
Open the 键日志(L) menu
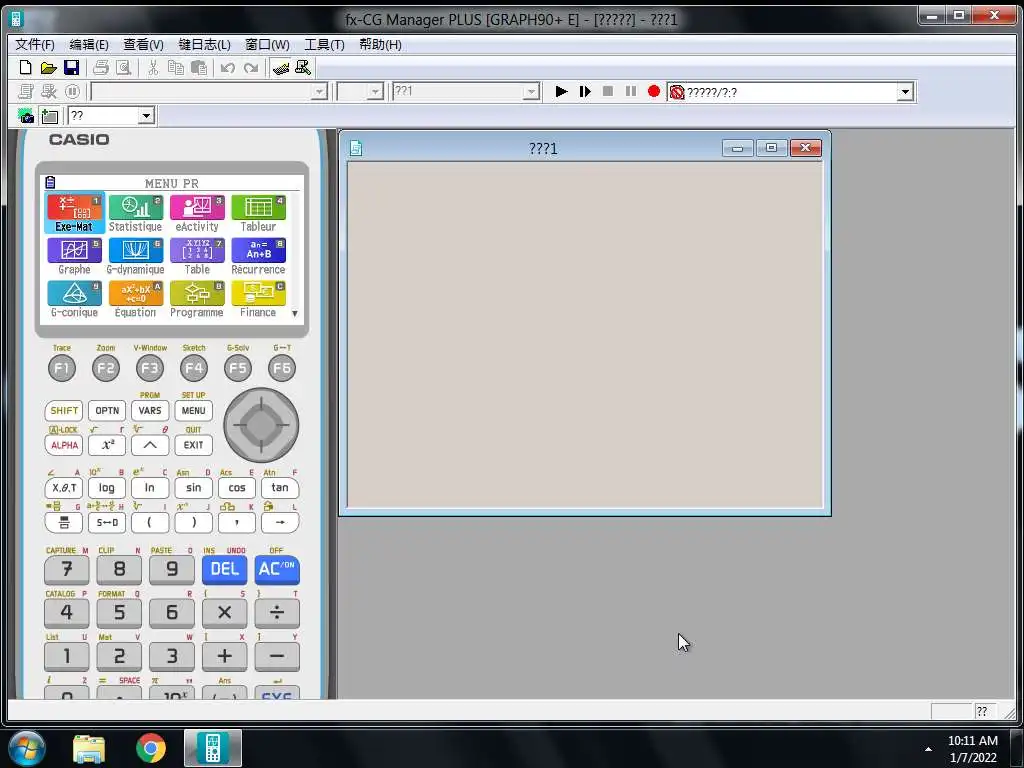204,44
